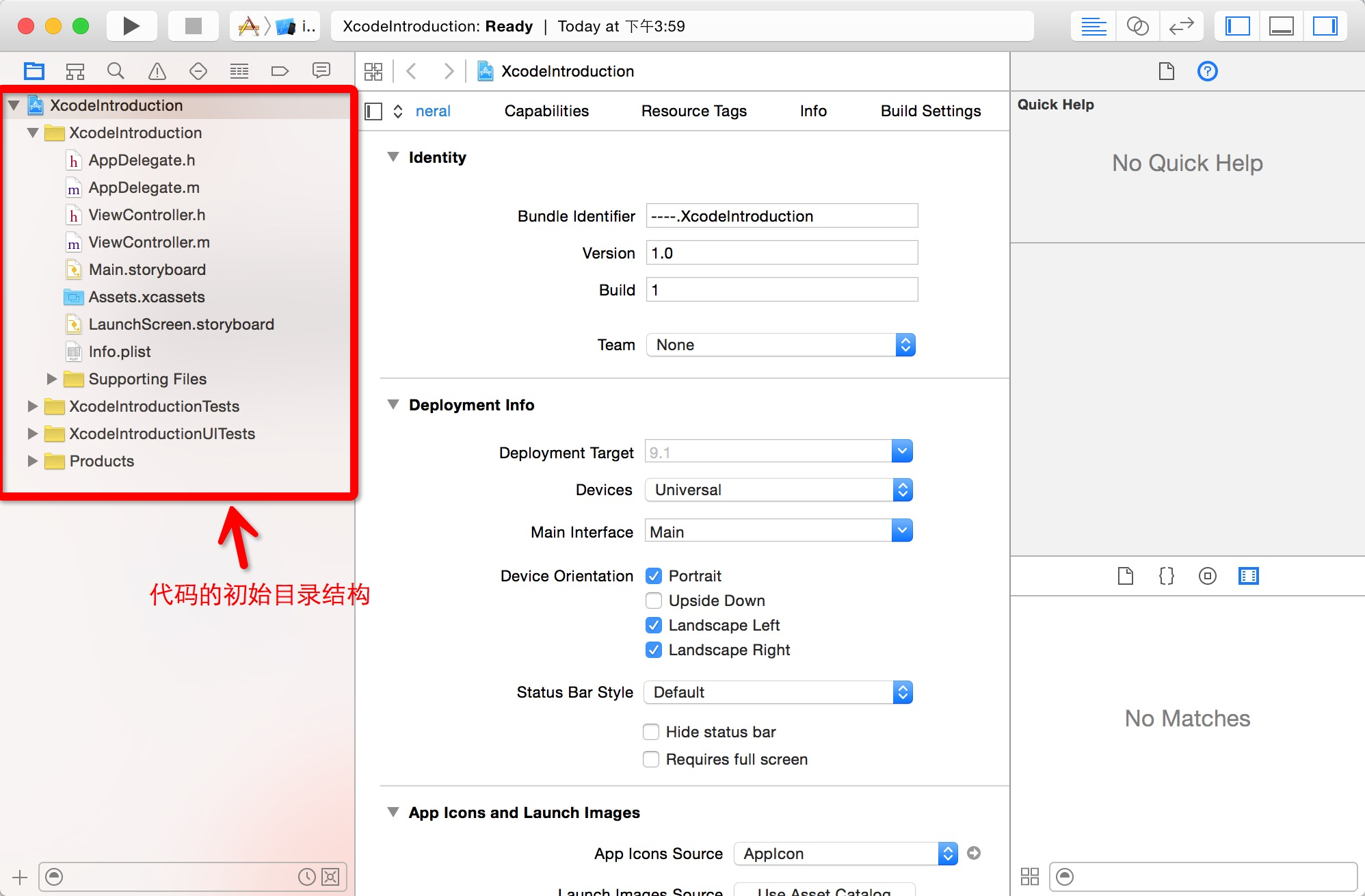
Task: Select ViewController.m in the project navigator
Action: tap(149, 242)
